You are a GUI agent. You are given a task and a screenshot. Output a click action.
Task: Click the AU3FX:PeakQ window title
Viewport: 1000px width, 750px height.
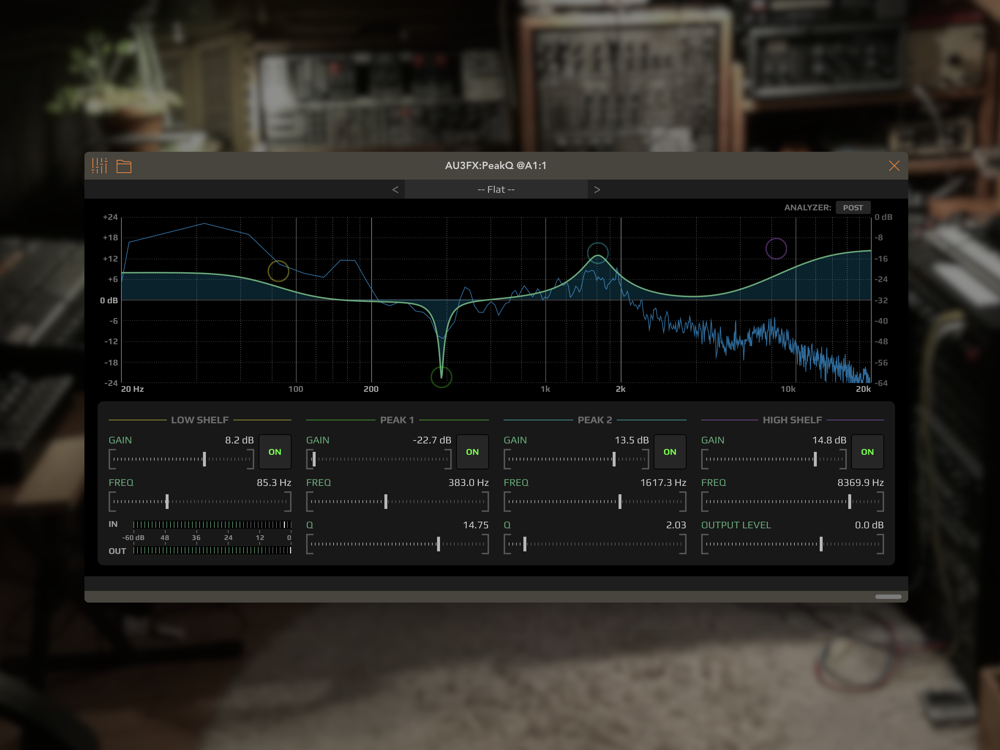(496, 165)
